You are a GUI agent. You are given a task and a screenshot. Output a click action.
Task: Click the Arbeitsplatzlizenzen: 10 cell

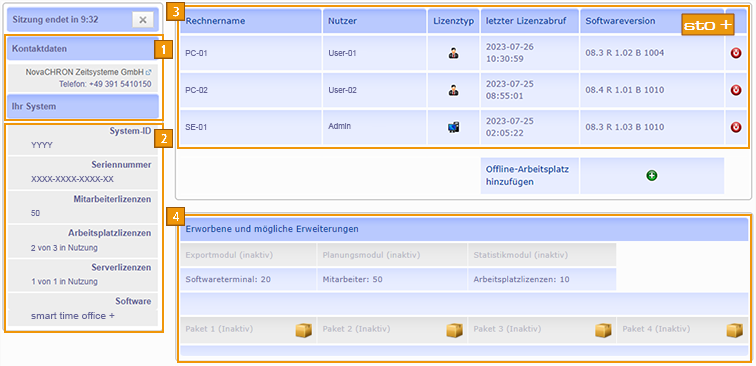point(542,279)
